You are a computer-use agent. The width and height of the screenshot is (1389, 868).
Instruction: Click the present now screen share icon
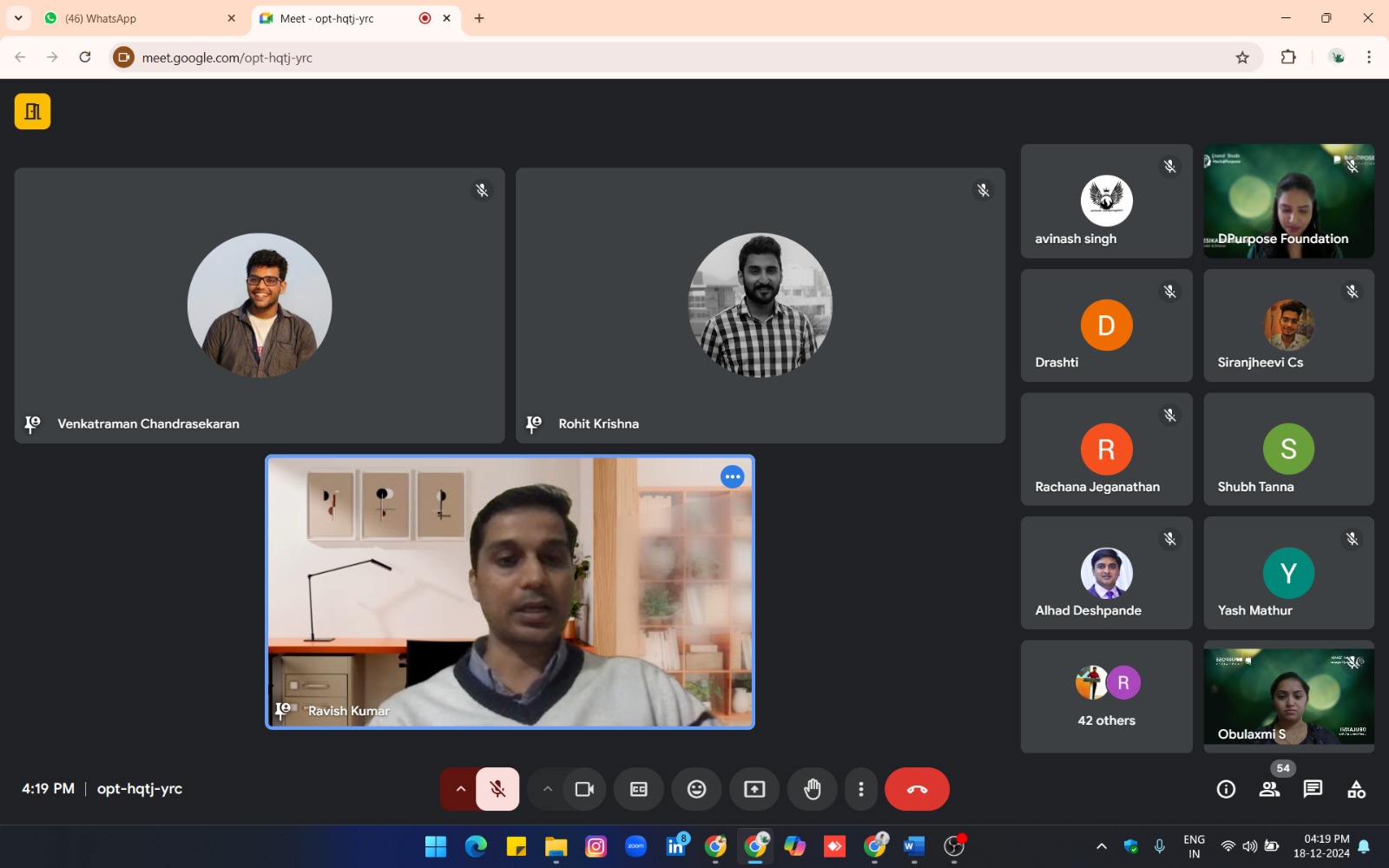[754, 789]
